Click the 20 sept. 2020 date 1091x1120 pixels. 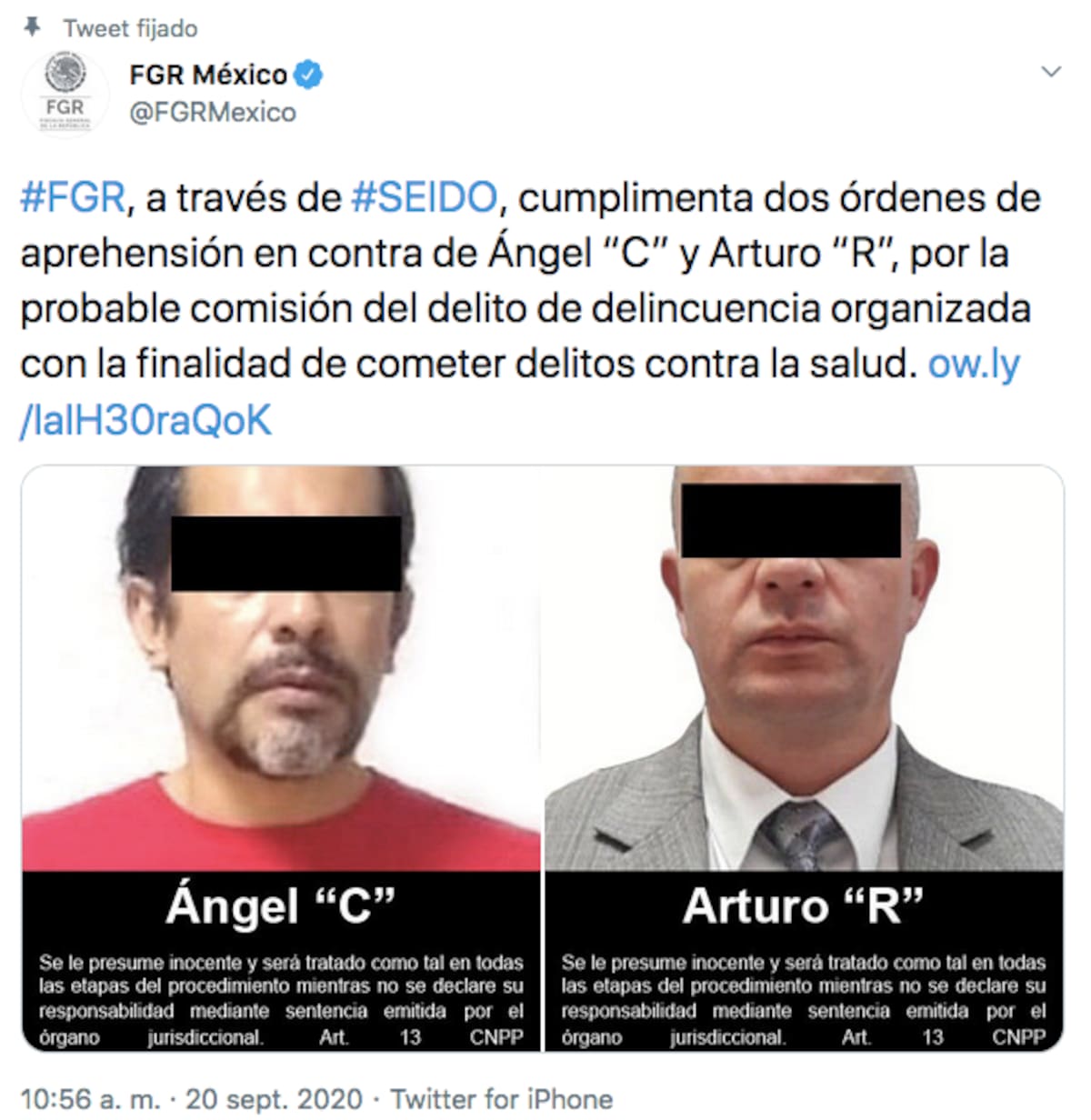pyautogui.click(x=274, y=1099)
